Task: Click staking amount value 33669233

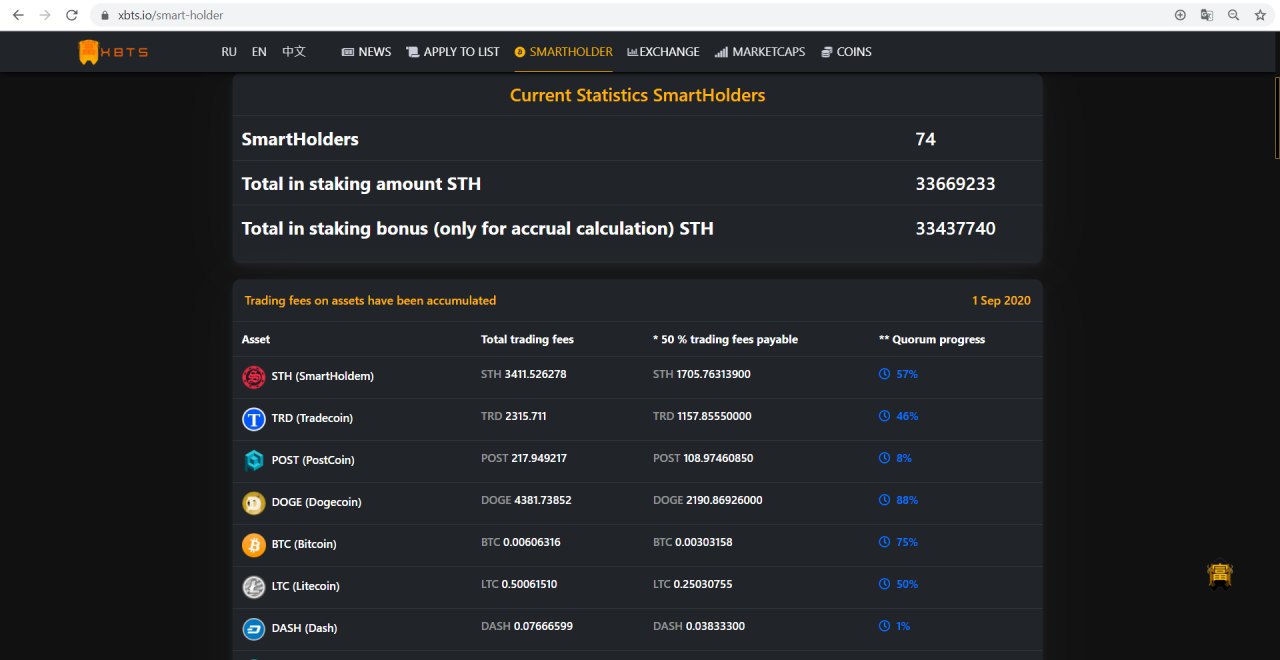Action: point(955,184)
